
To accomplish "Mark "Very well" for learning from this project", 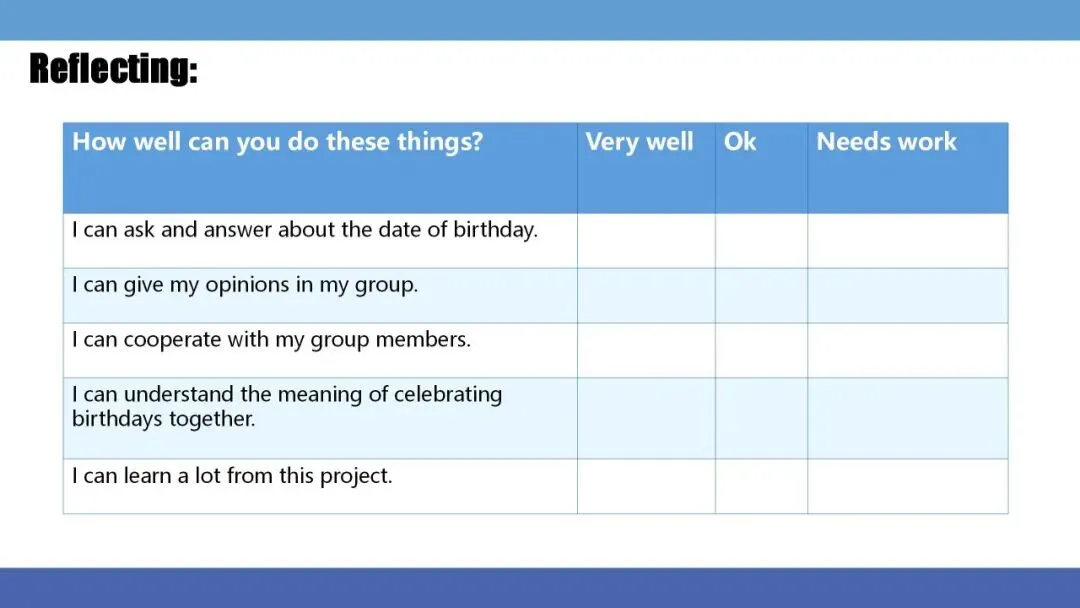I will click(x=646, y=486).
